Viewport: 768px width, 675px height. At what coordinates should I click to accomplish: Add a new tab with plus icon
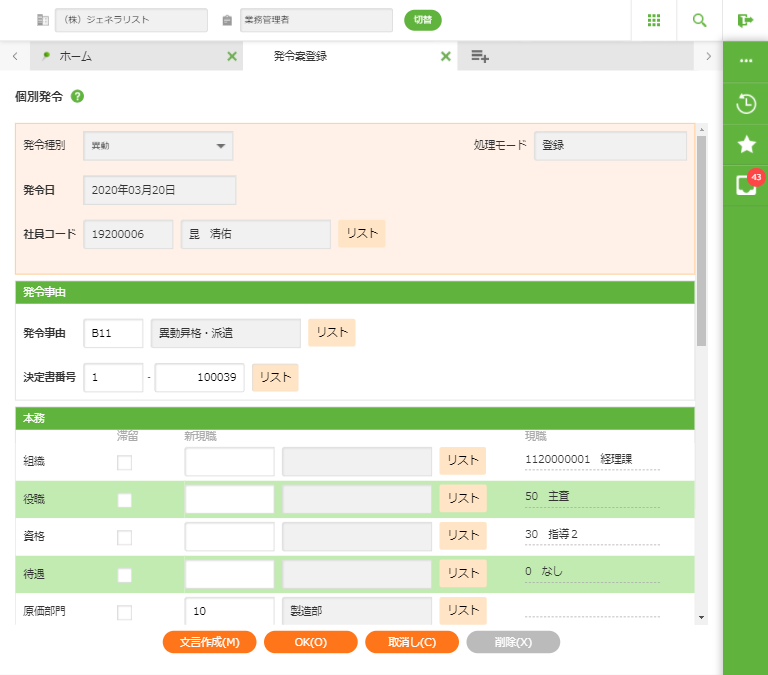[x=480, y=57]
